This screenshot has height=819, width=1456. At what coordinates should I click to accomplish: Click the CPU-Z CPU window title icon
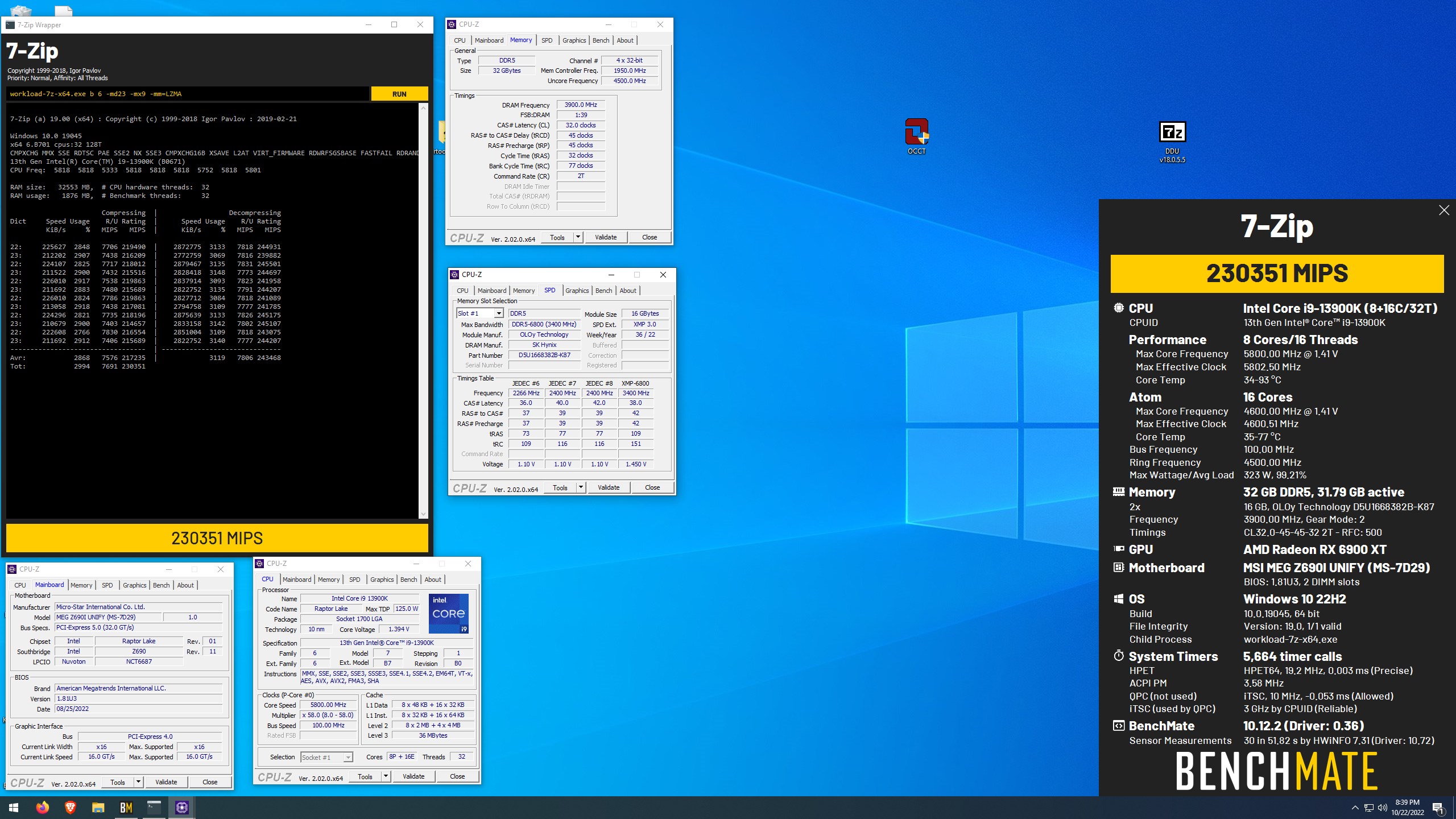click(x=259, y=564)
